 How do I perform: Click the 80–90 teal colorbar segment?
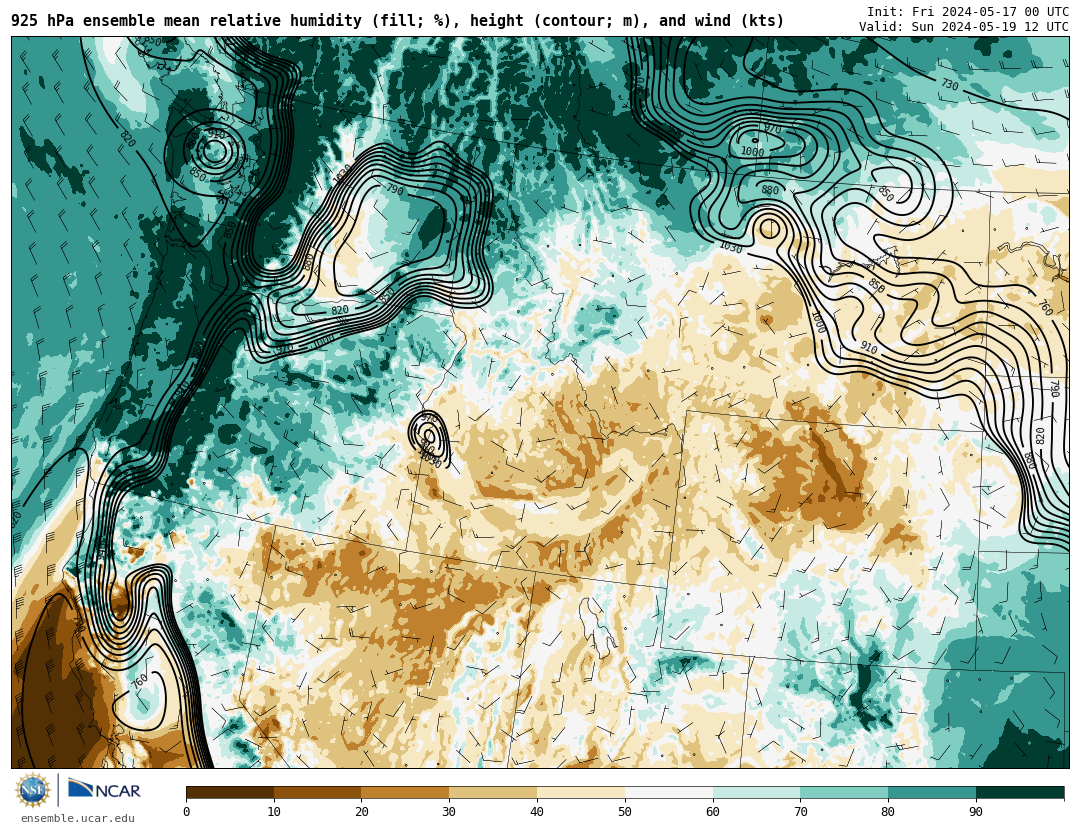932,792
